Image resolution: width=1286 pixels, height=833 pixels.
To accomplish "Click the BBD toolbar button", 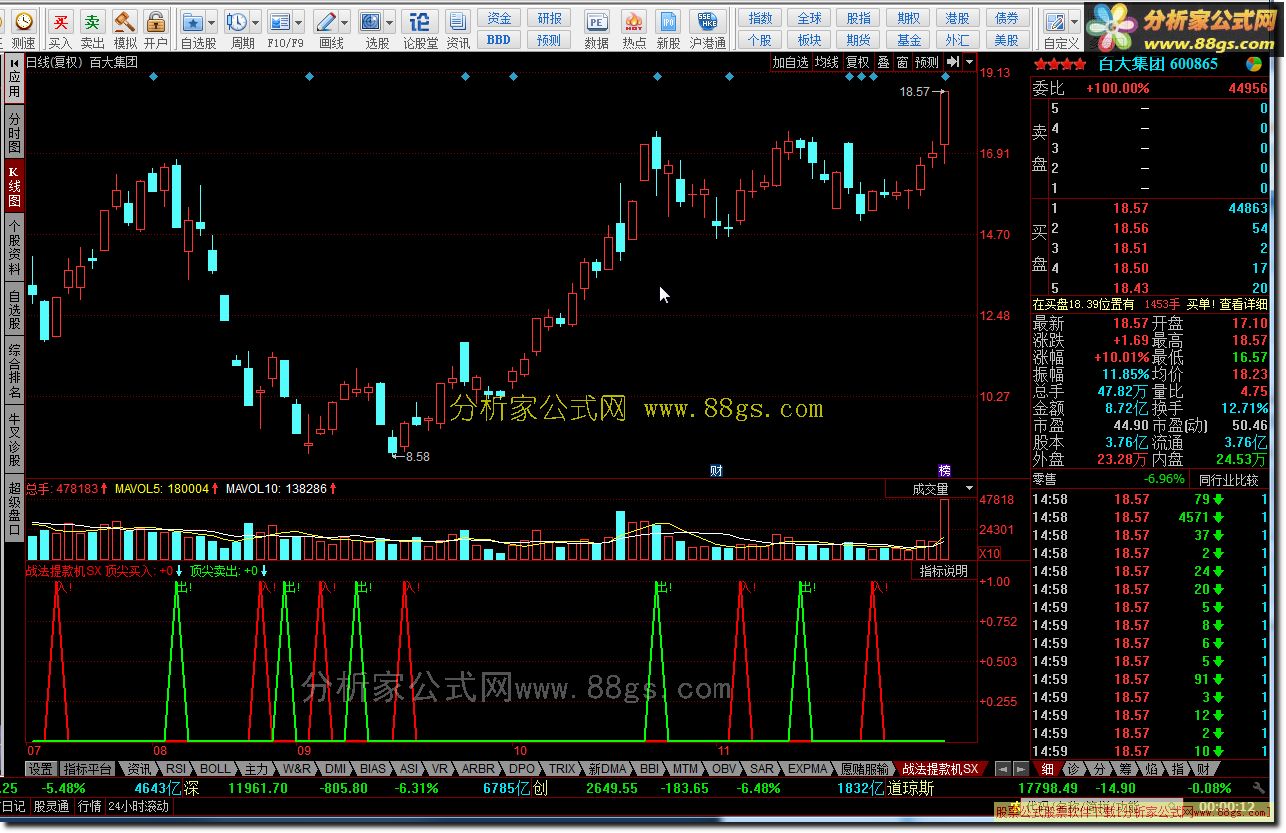I will tap(499, 39).
